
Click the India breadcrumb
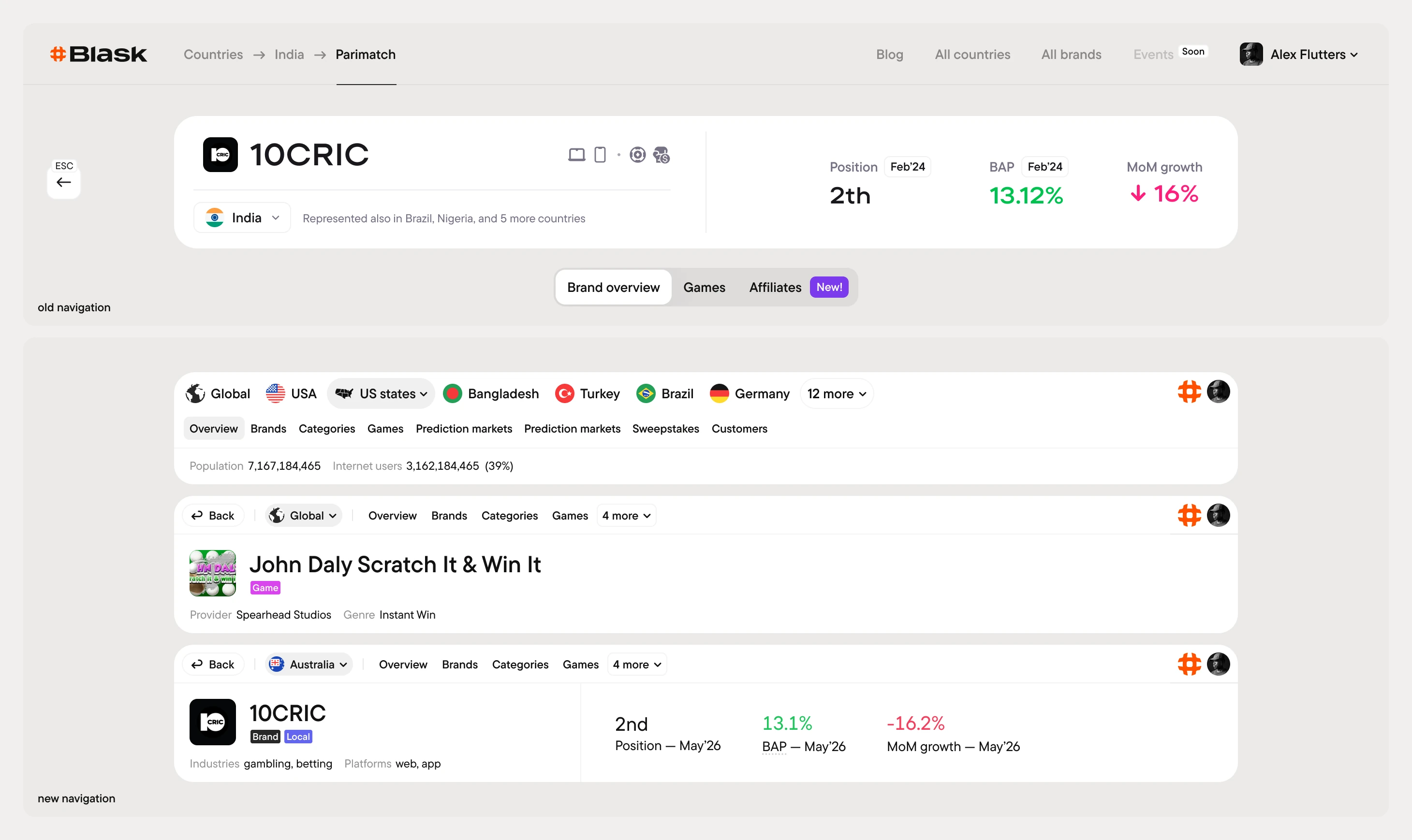[289, 54]
